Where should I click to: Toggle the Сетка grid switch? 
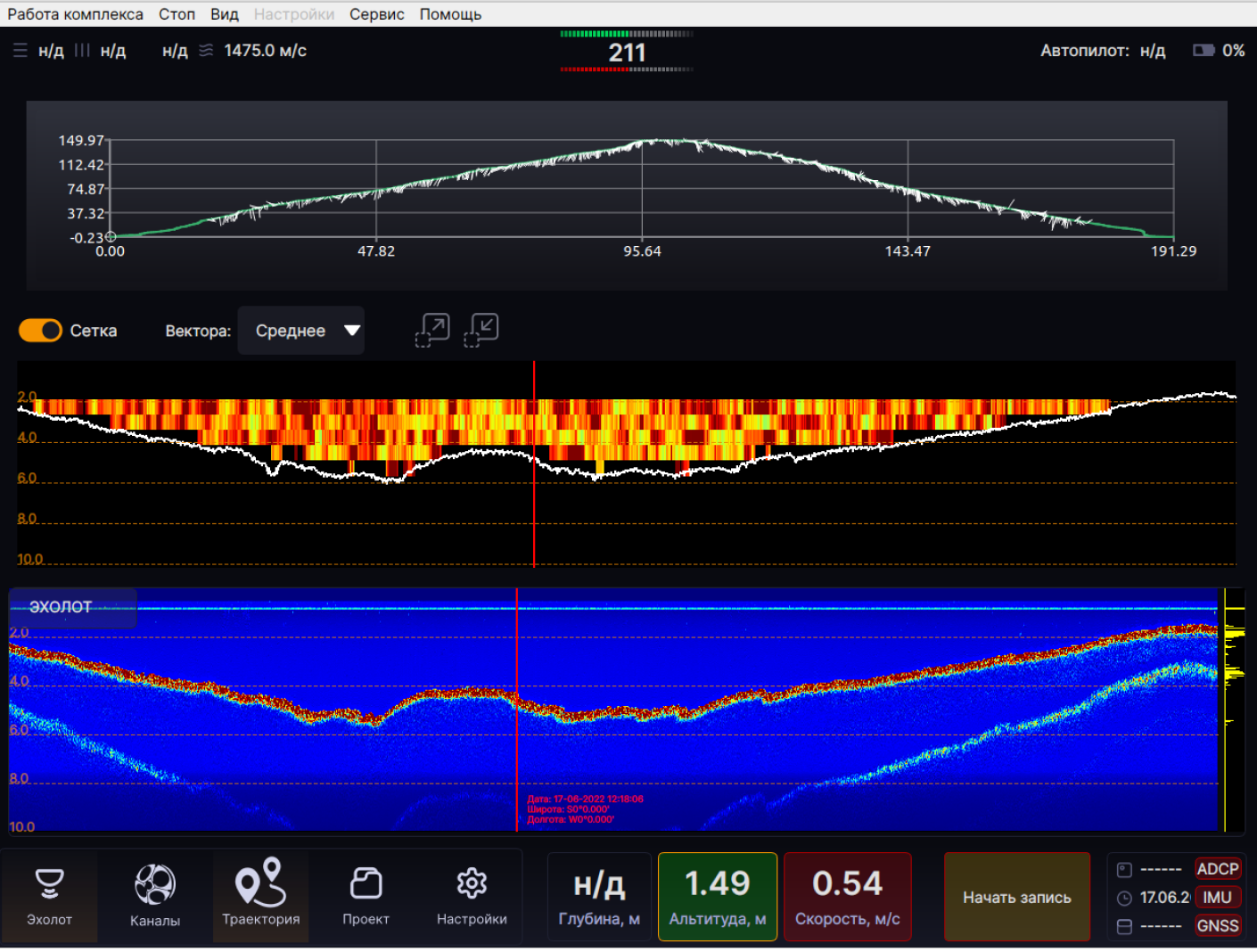[x=40, y=331]
